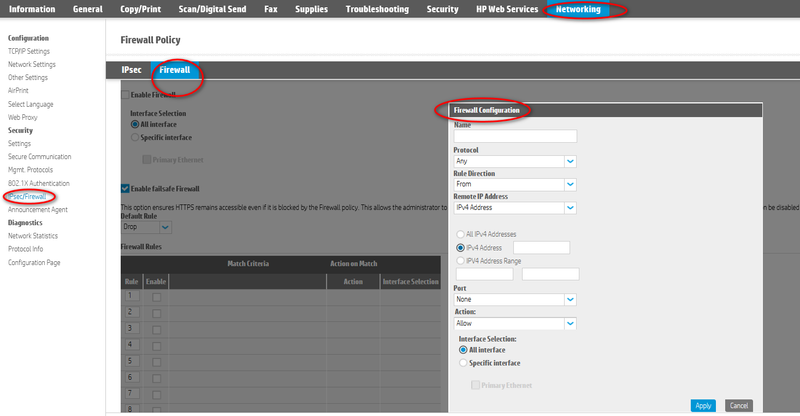Select All IPv4 Addresses radio option
Image resolution: width=800 pixels, height=416 pixels.
(x=460, y=232)
